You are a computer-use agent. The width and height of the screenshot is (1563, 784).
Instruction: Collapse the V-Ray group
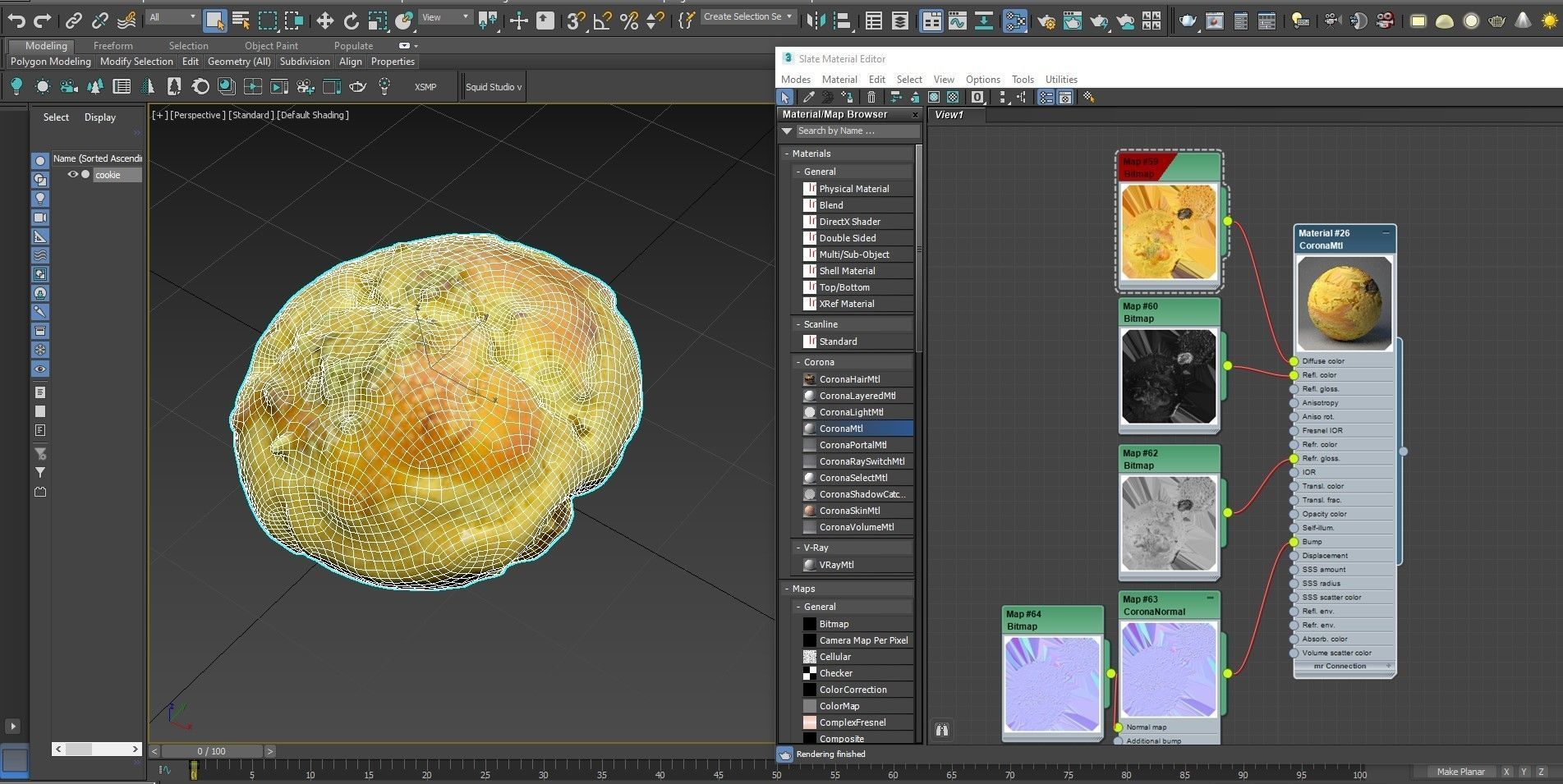click(798, 548)
